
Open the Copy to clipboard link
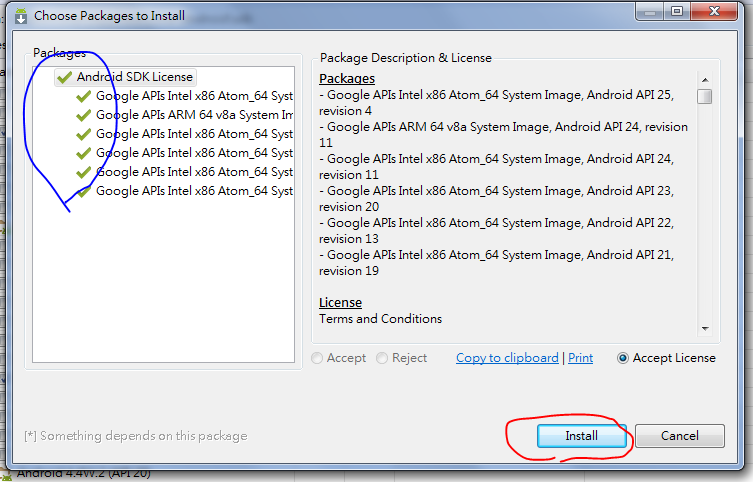point(507,358)
